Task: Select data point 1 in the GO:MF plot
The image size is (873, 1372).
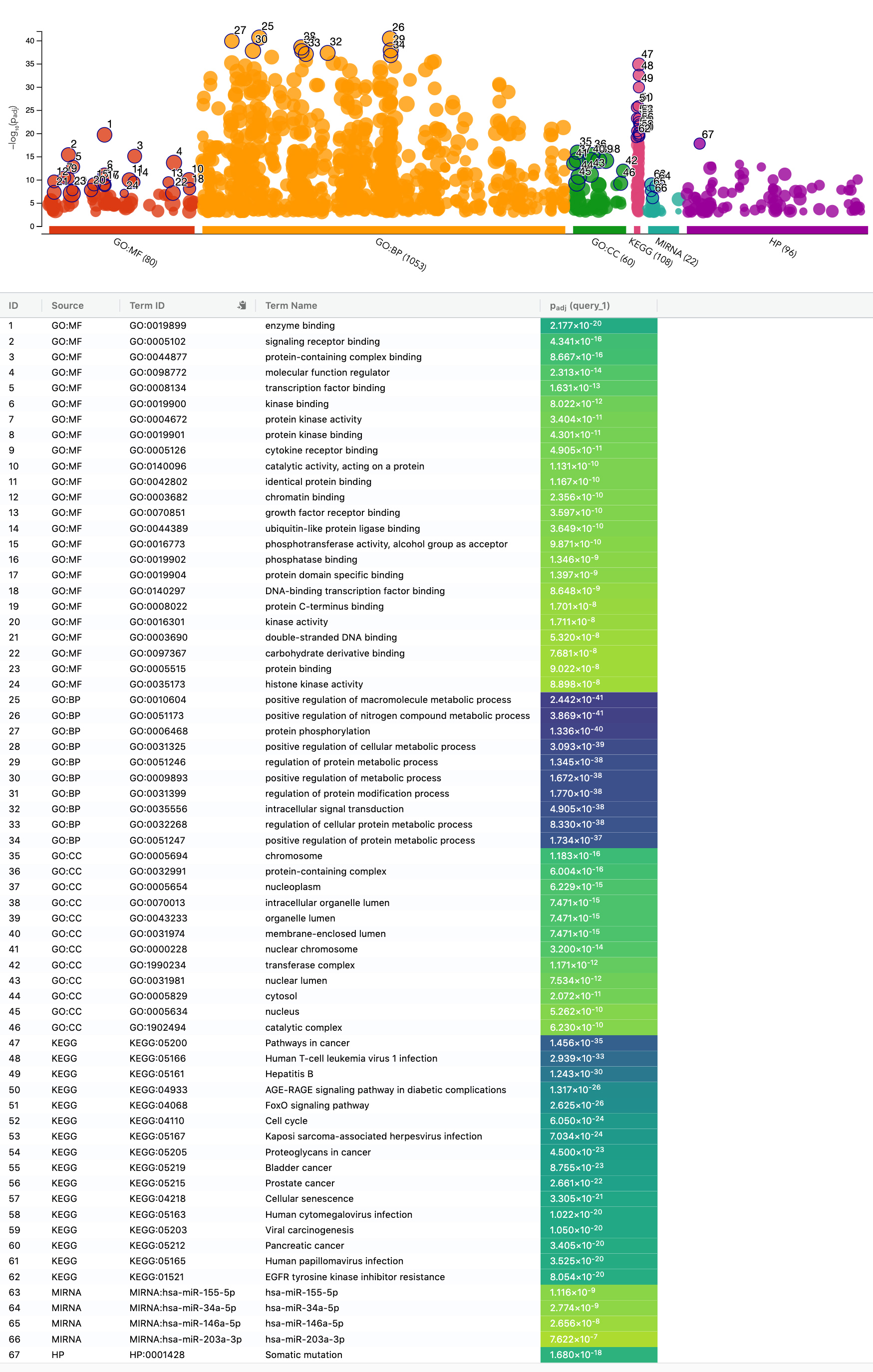Action: pos(104,135)
